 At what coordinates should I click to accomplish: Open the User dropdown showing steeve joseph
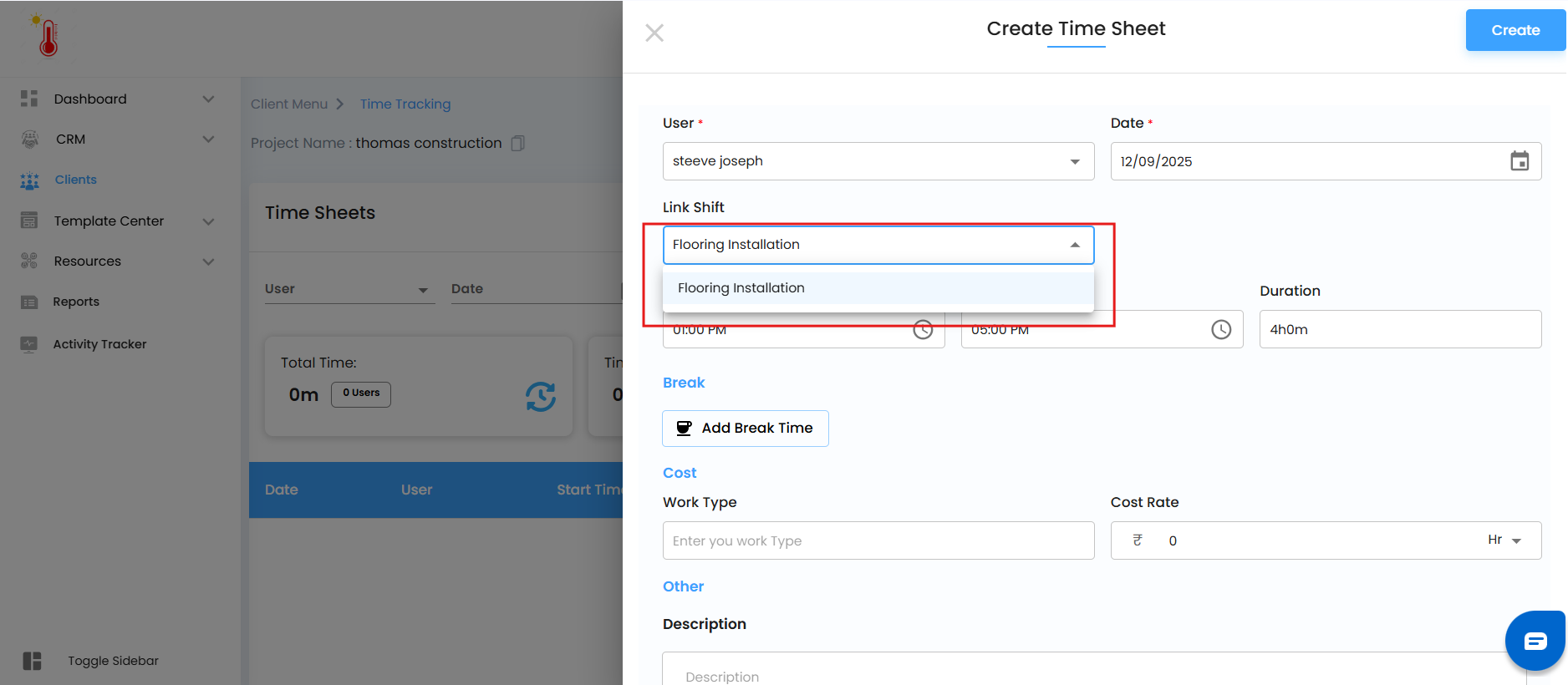click(878, 161)
